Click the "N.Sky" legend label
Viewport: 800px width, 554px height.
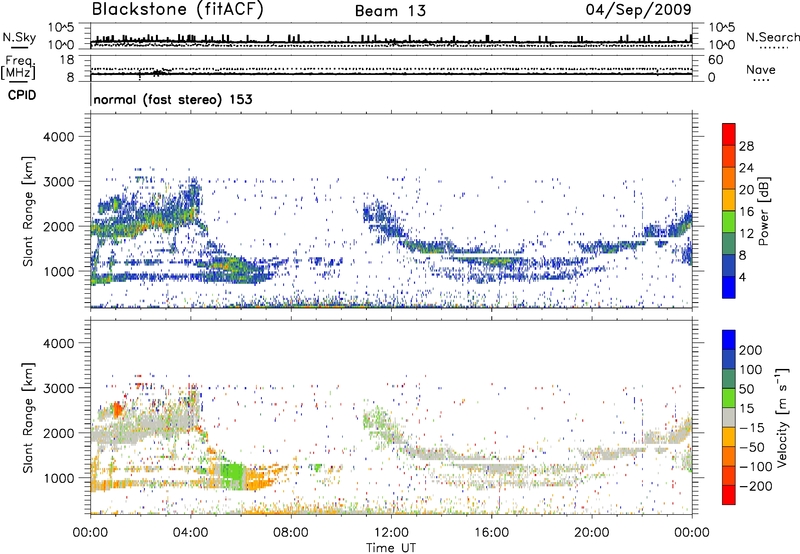pyautogui.click(x=19, y=37)
